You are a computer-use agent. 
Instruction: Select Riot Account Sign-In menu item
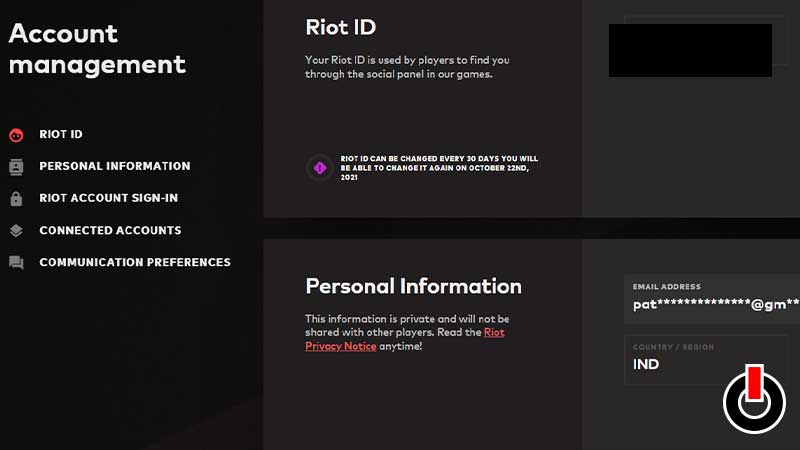[108, 198]
